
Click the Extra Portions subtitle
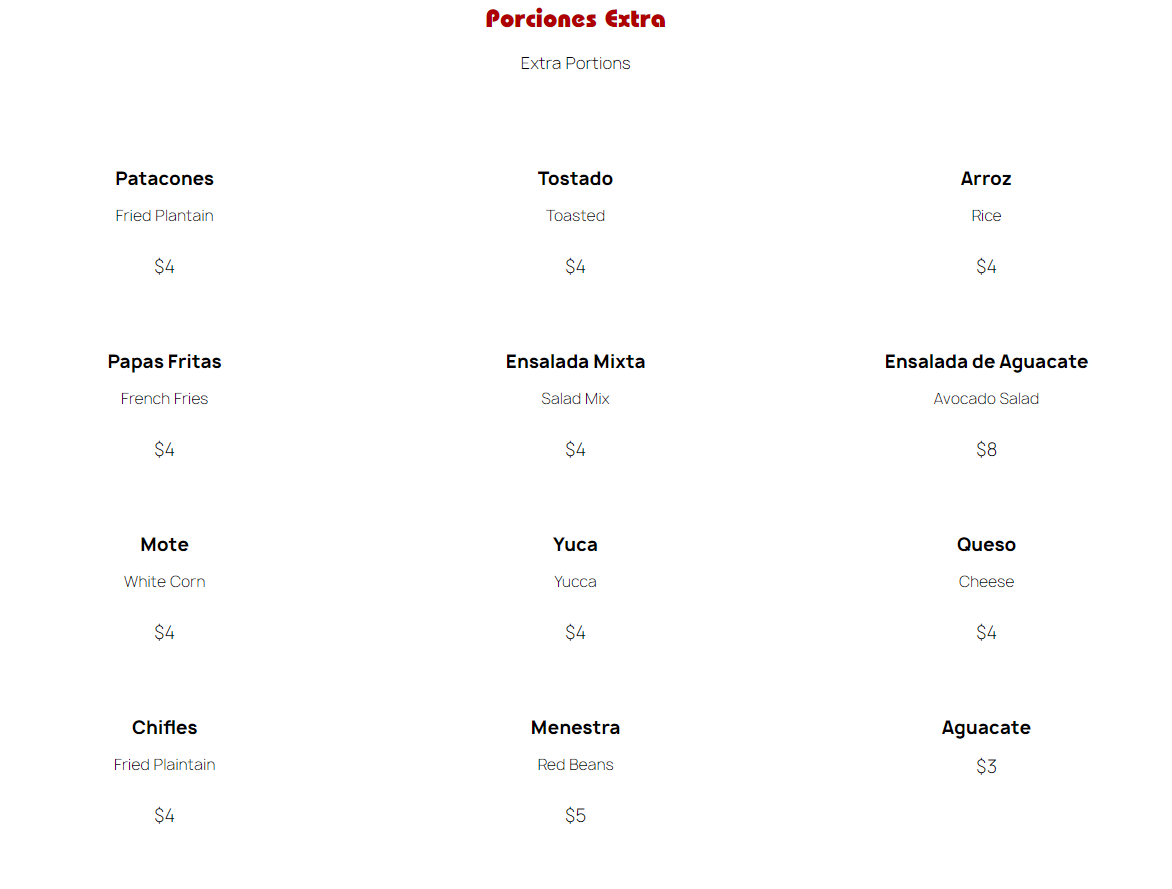(x=575, y=63)
